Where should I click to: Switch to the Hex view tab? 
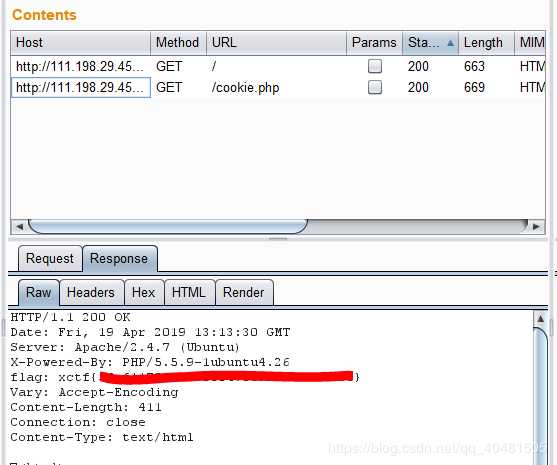144,293
